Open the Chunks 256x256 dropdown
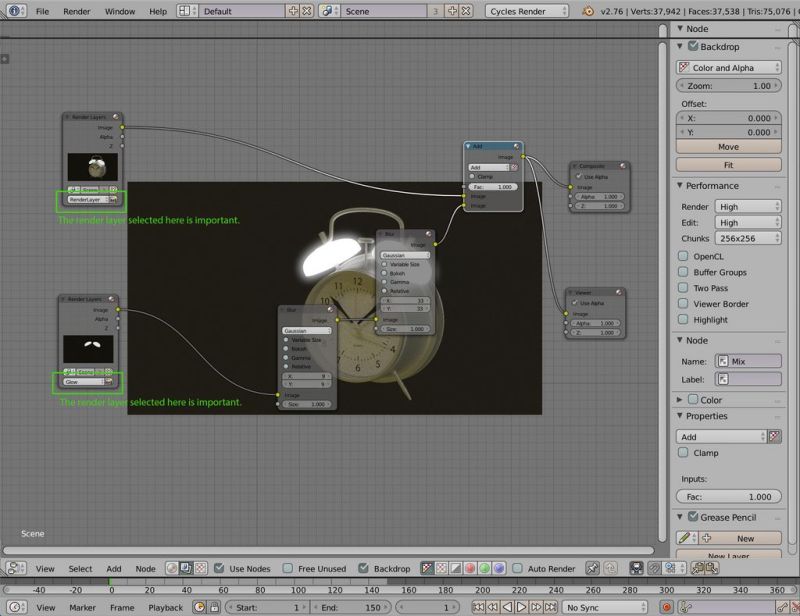 tap(749, 239)
